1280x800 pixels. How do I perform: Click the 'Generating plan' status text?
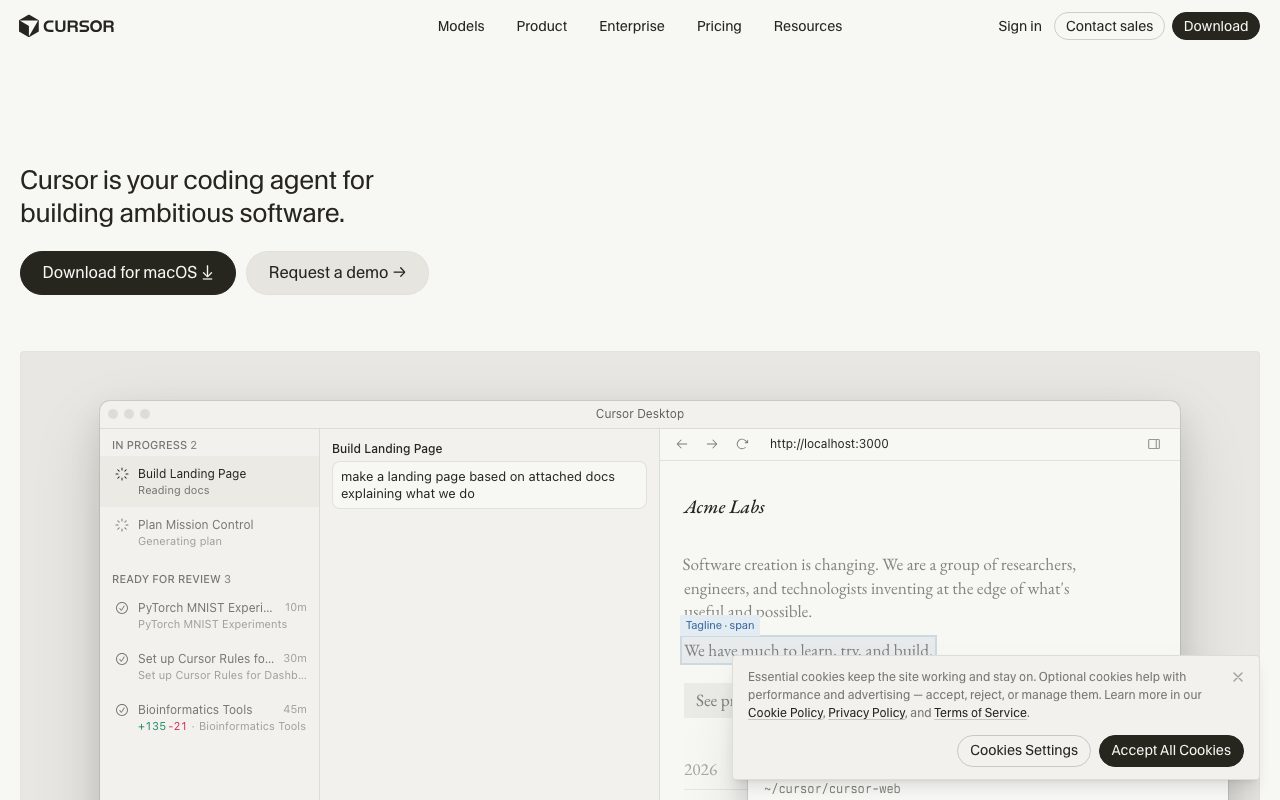(x=180, y=541)
